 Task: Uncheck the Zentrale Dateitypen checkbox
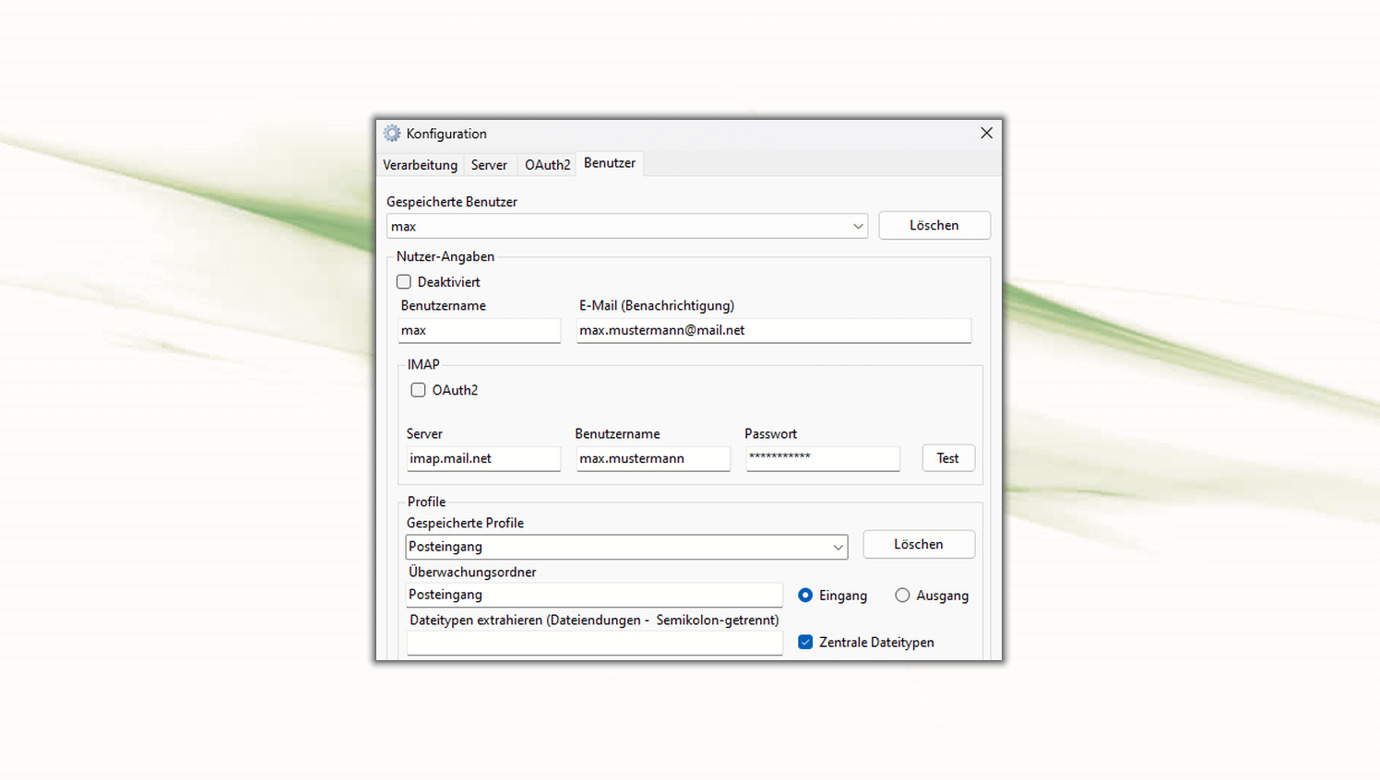click(805, 642)
